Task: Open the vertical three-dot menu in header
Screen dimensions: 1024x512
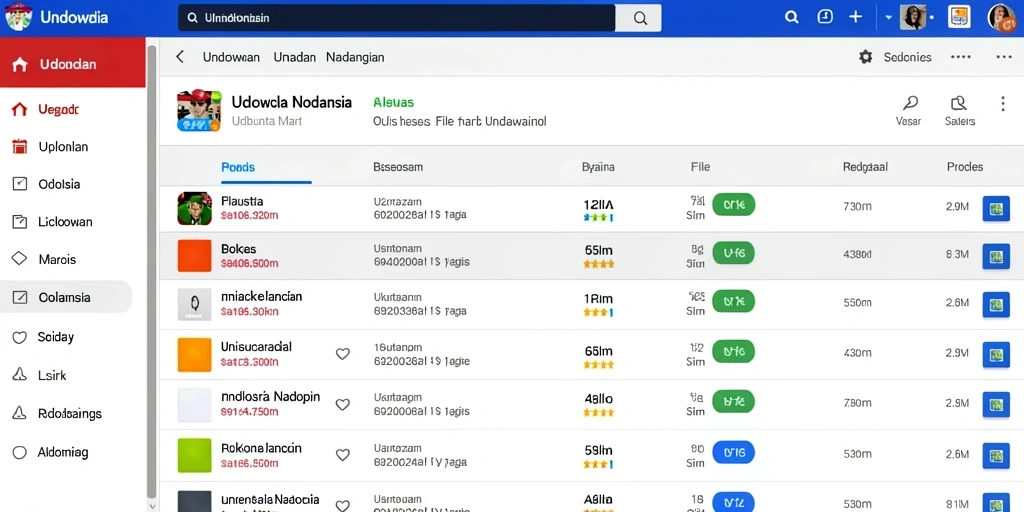Action: pos(1002,103)
